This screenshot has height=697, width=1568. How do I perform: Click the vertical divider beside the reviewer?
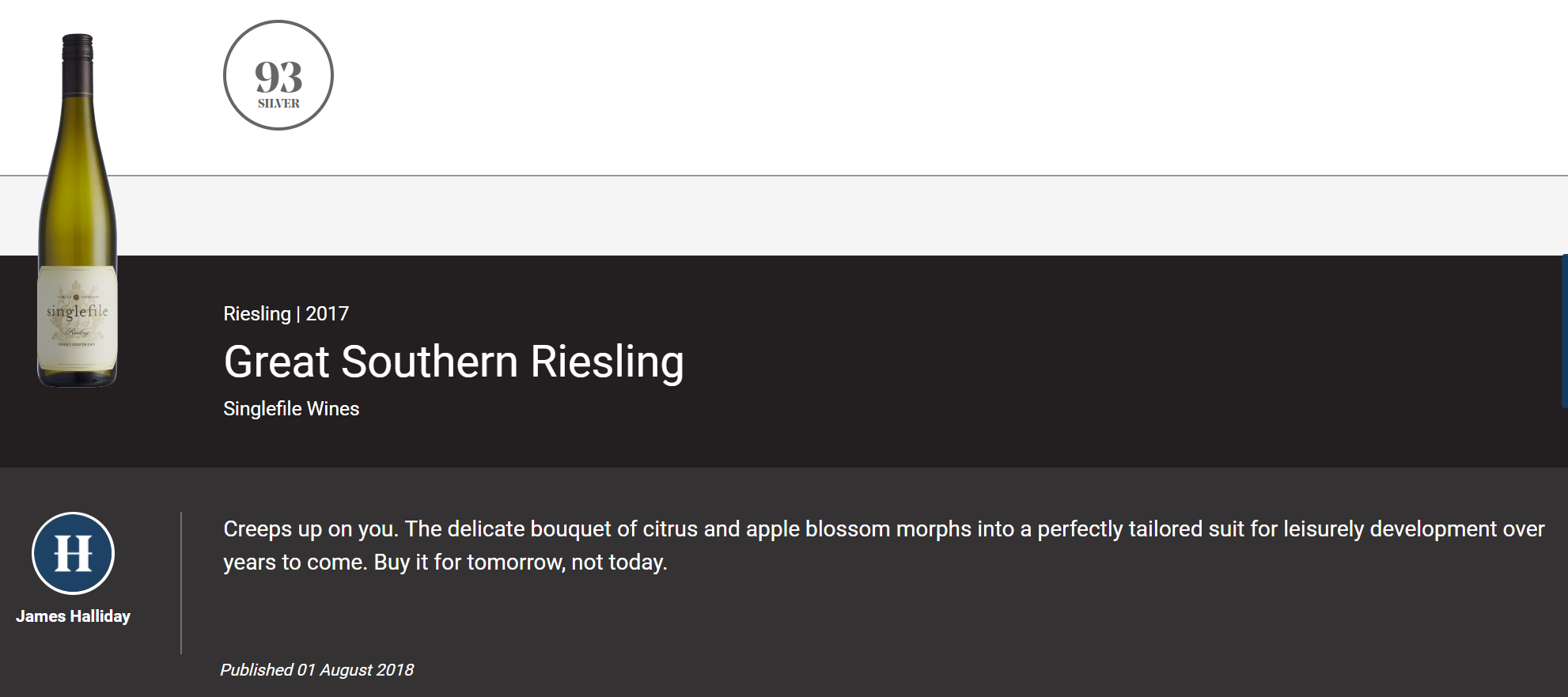click(181, 583)
